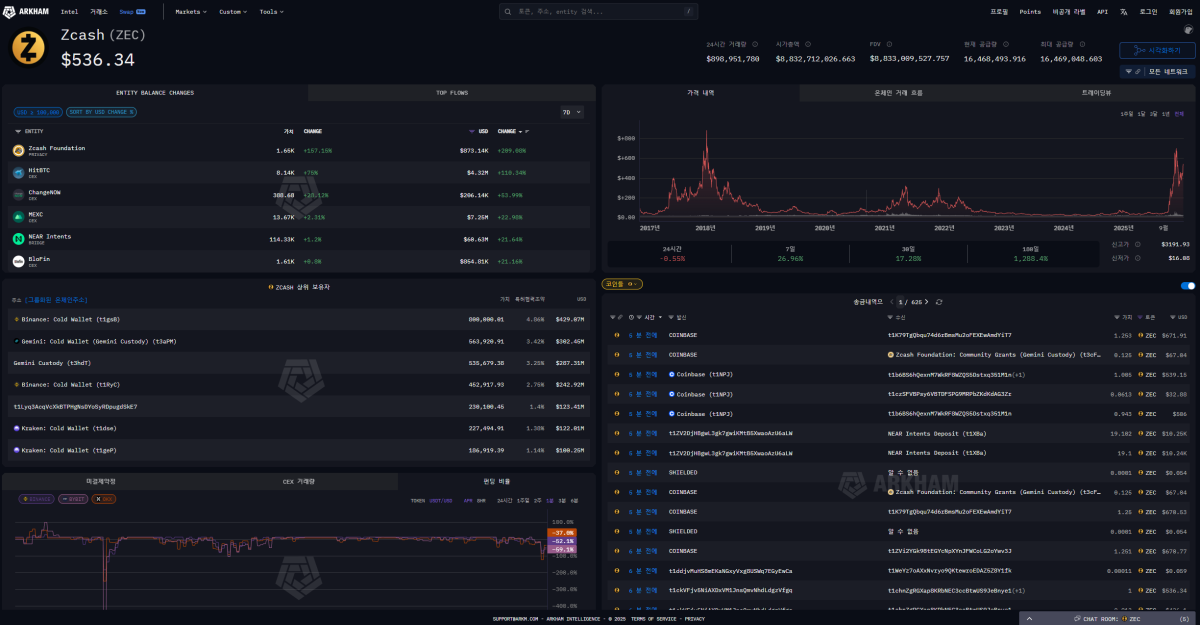
Task: Switch to the CEX 거래량 tab
Action: pos(298,481)
